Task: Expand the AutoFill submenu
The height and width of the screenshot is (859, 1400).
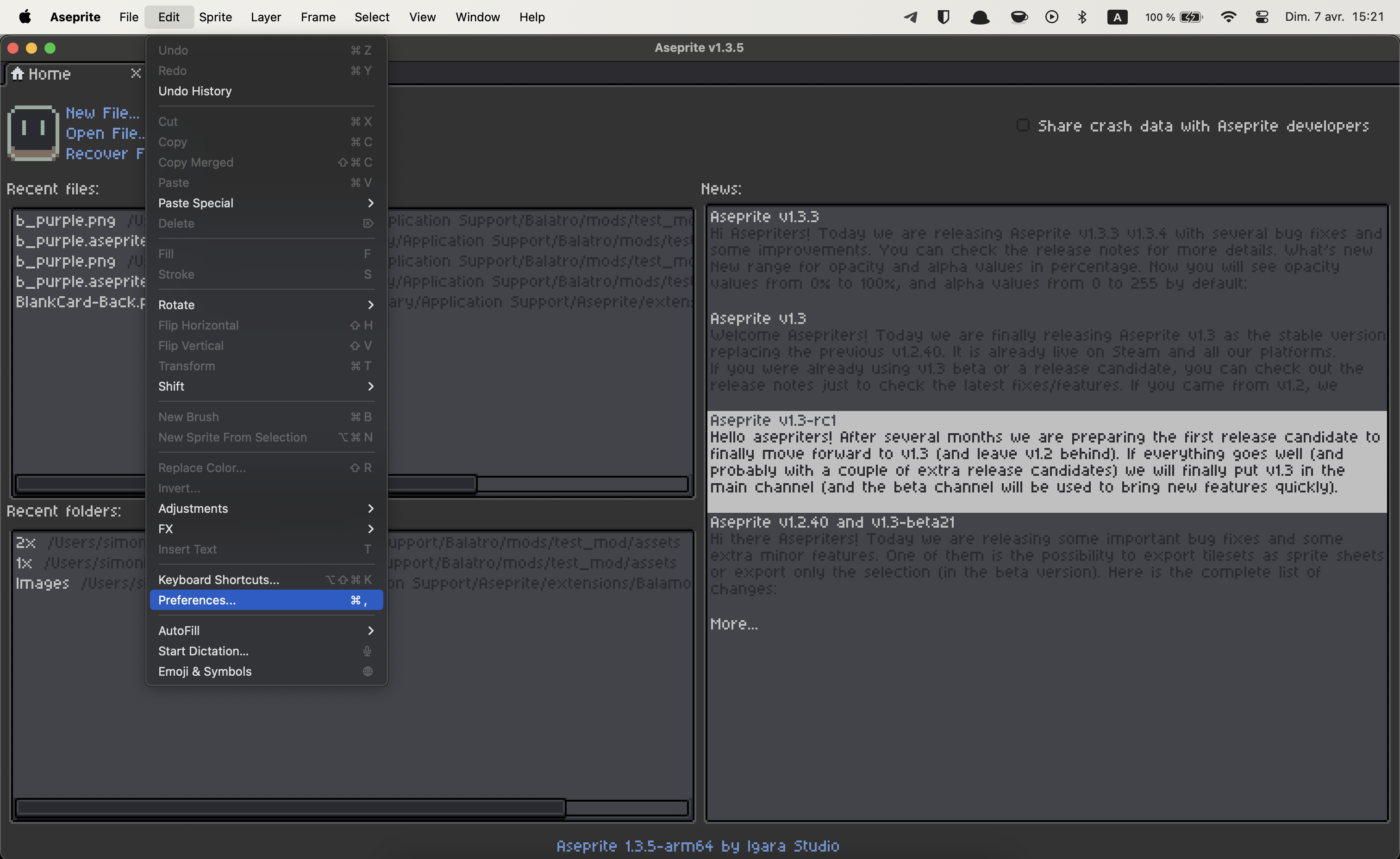Action: click(266, 631)
